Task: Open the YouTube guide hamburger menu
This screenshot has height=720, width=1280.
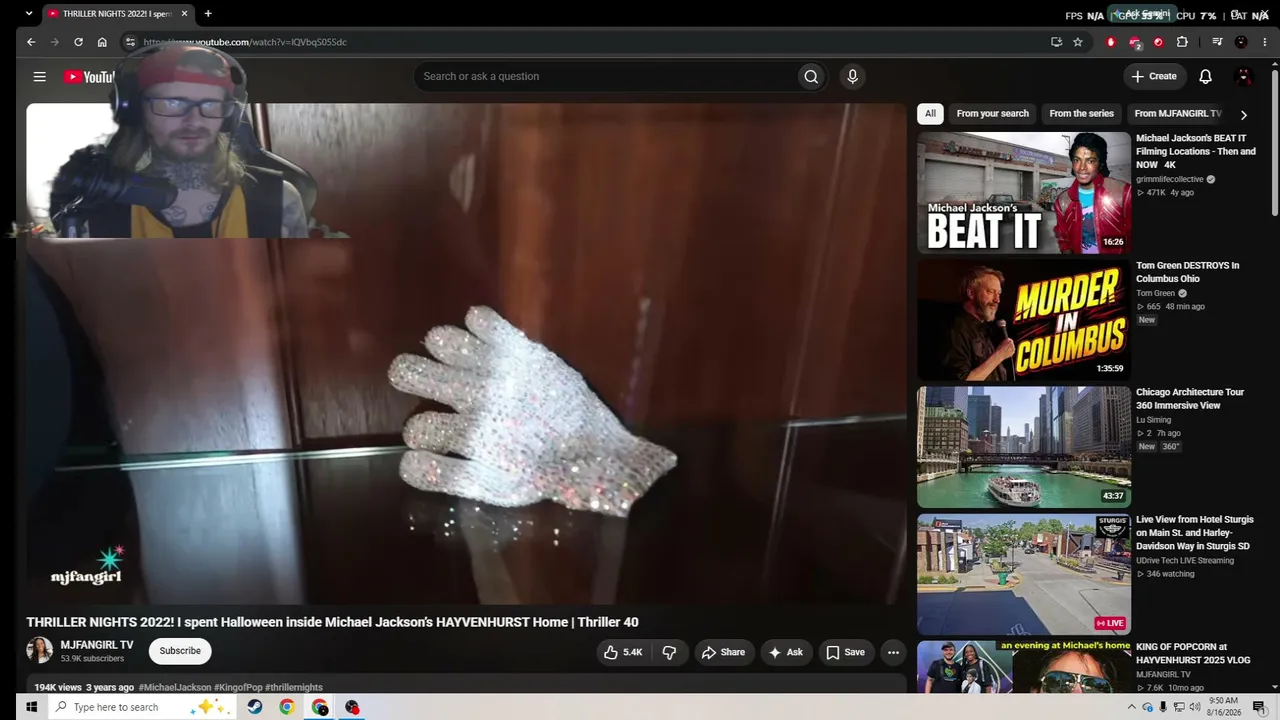Action: pyautogui.click(x=39, y=76)
